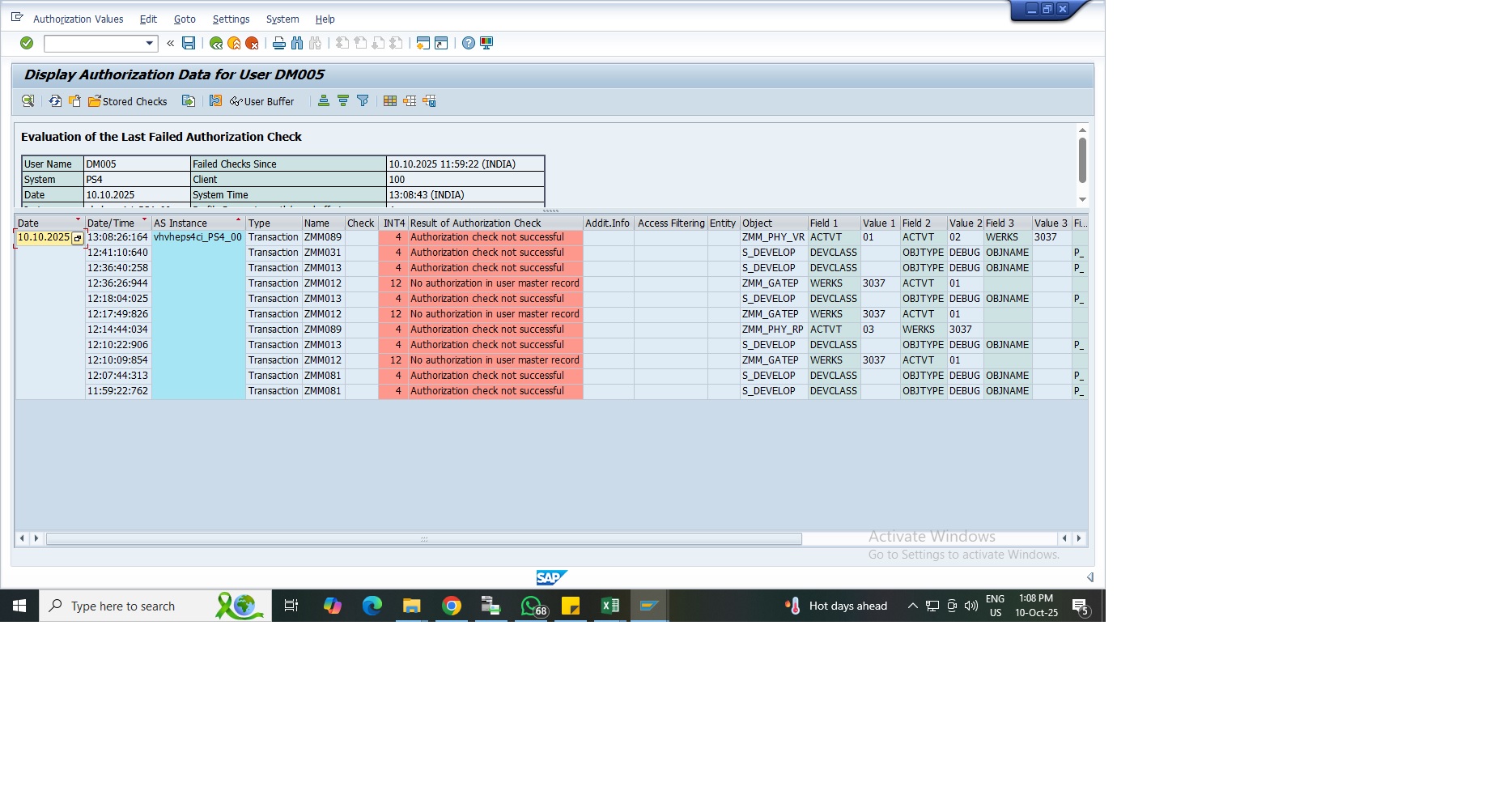
Task: Click the User Buffer button
Action: 262,101
